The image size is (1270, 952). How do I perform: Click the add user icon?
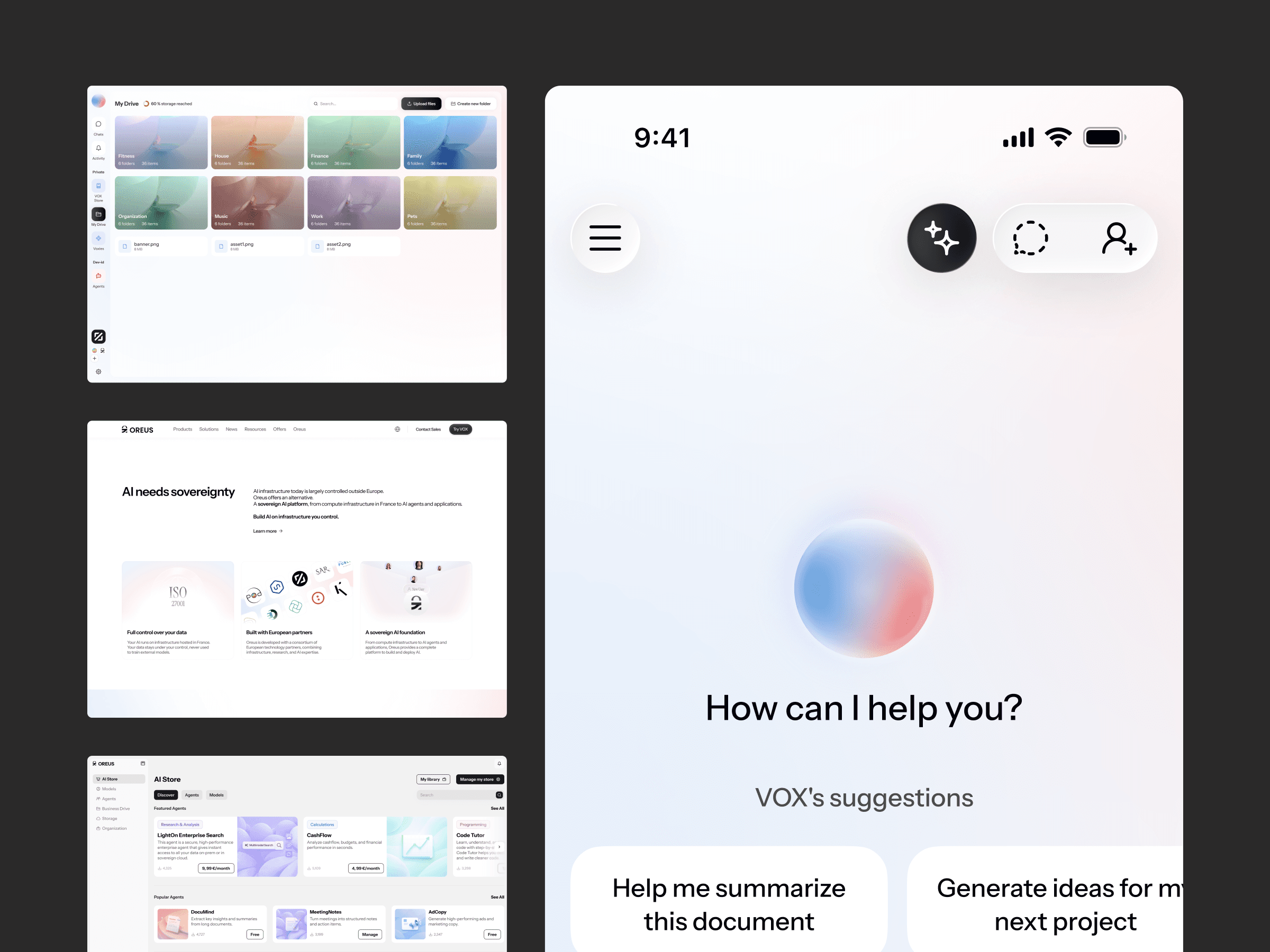[1119, 237]
